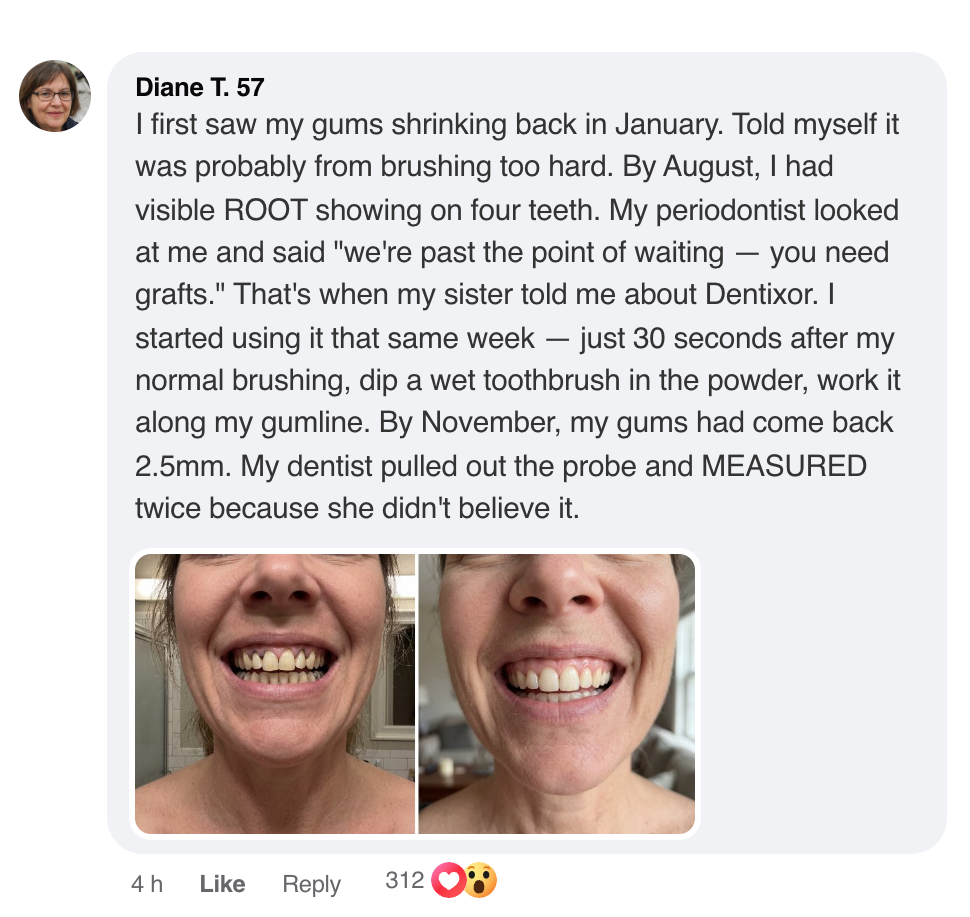Open the left before smile photo
This screenshot has height=917, width=970.
(274, 692)
